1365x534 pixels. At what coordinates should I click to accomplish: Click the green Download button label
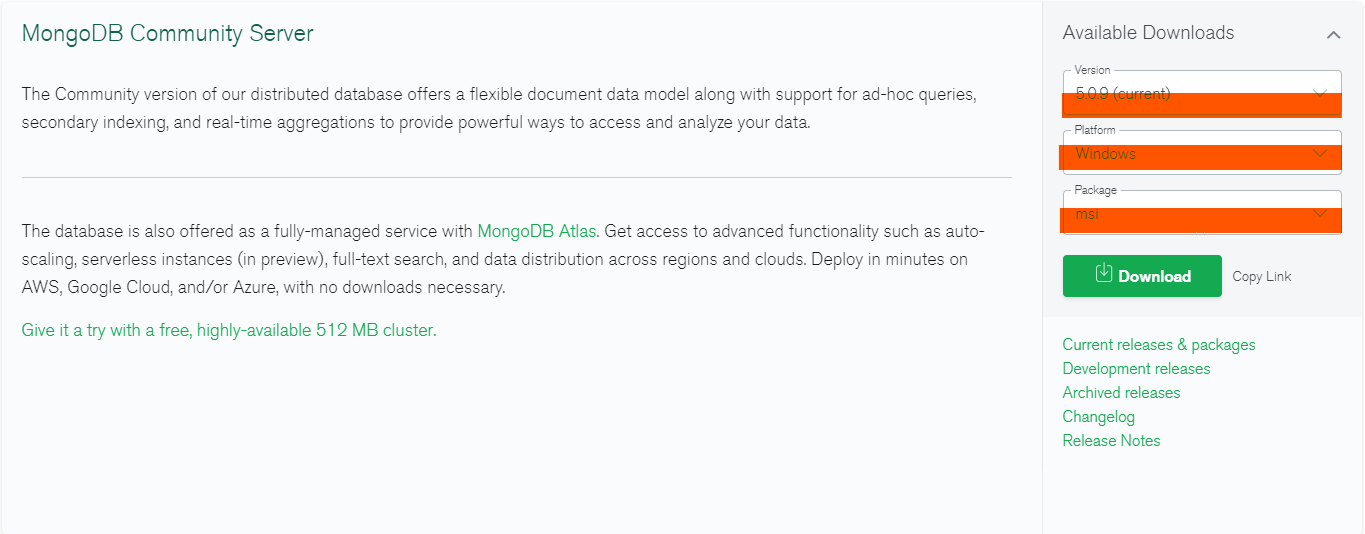point(1154,276)
